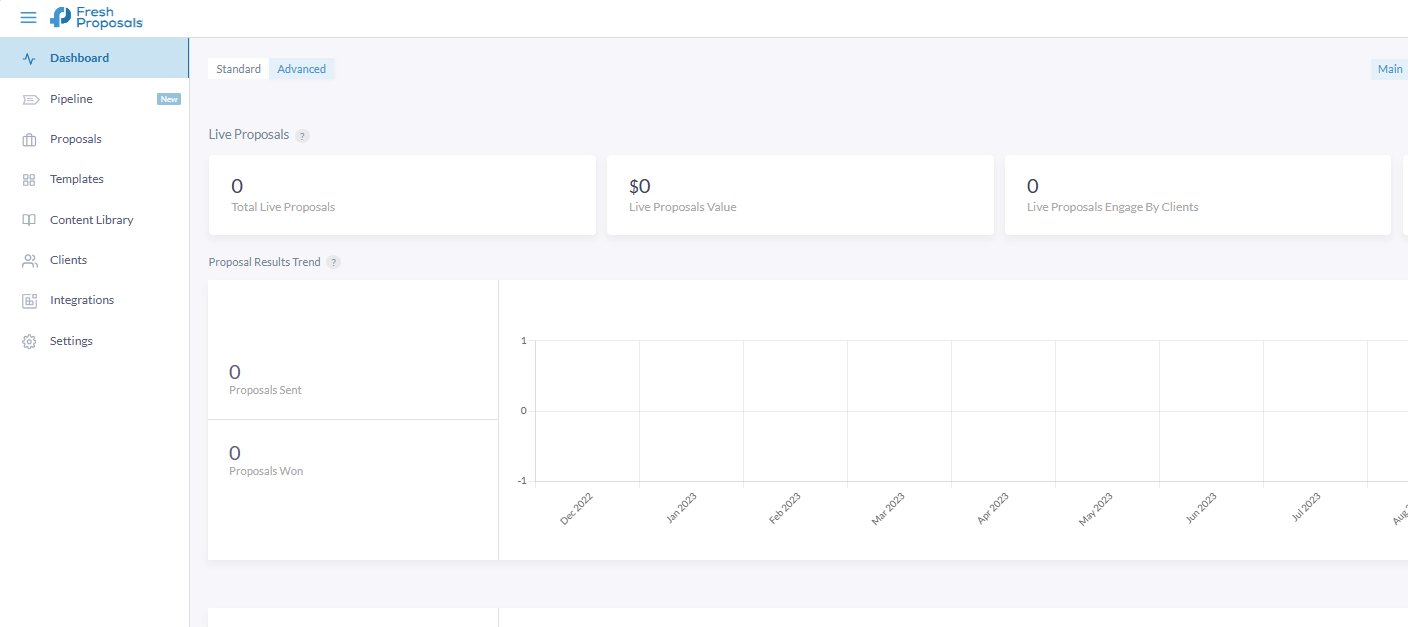This screenshot has height=627, width=1408.
Task: Click the Integrations icon in sidebar
Action: [x=30, y=301]
